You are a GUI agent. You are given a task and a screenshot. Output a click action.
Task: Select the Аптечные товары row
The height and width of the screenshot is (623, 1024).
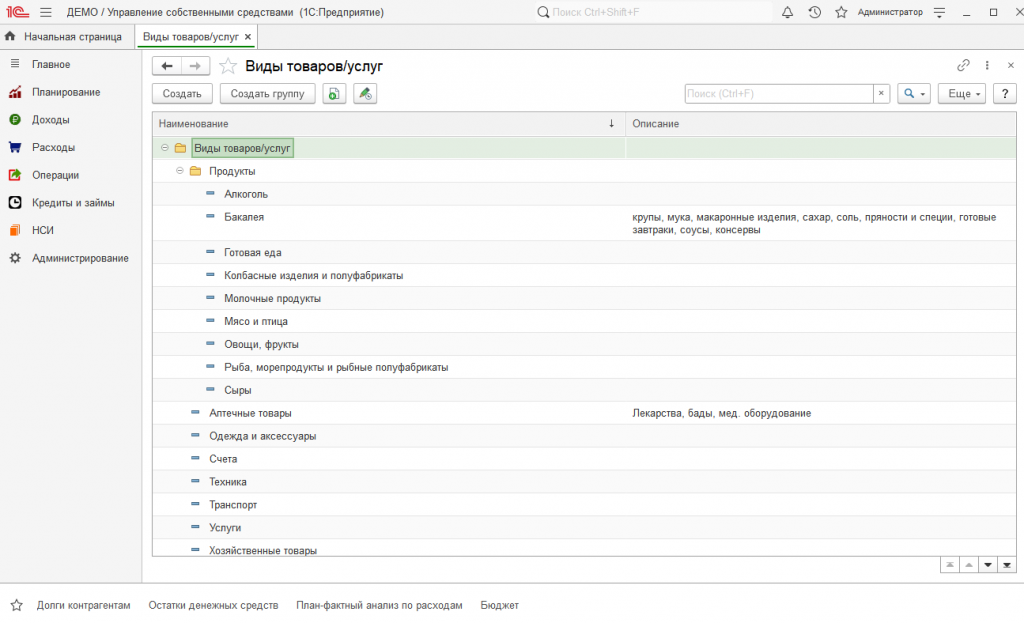click(584, 413)
